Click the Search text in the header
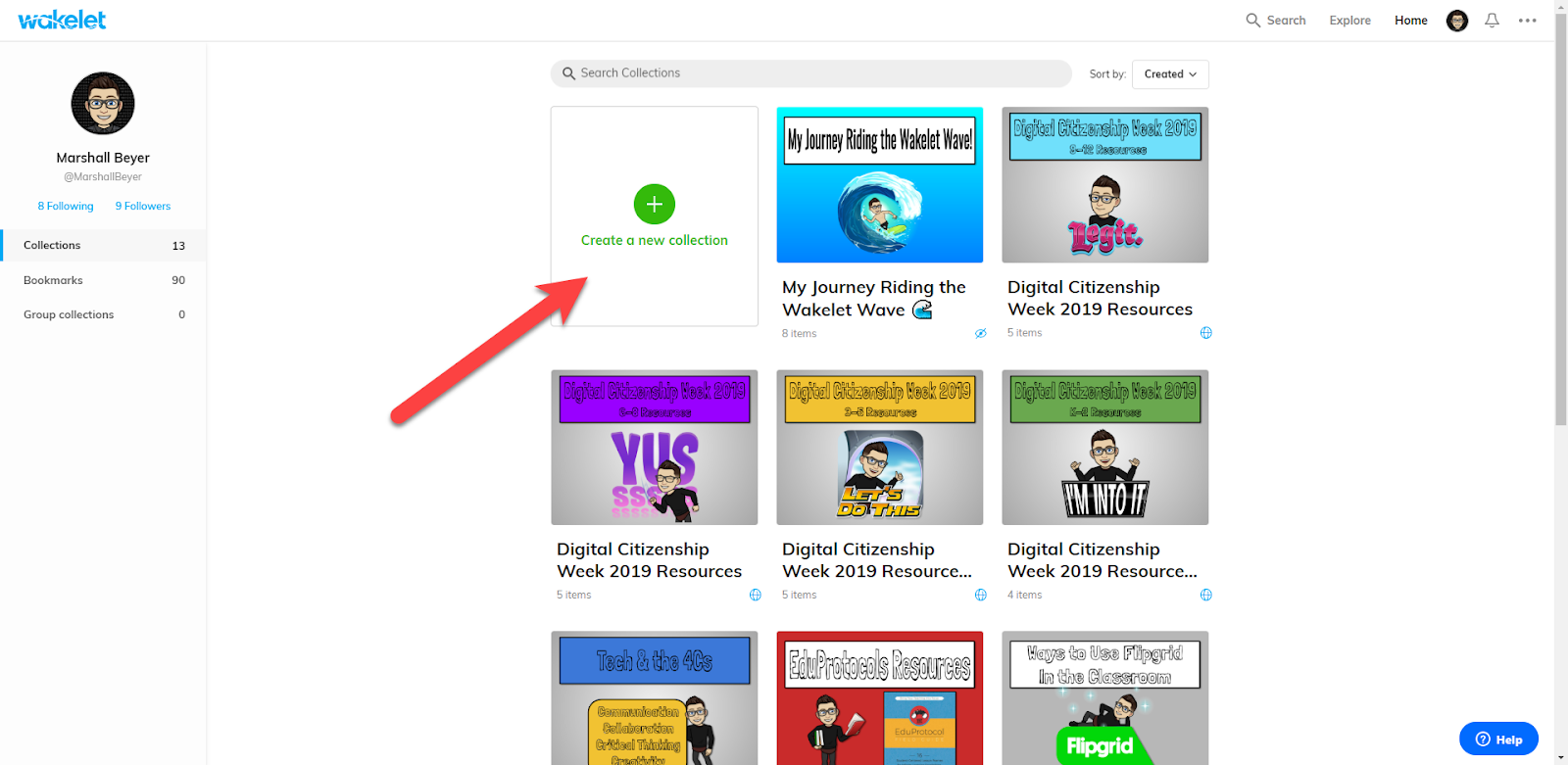 click(x=1286, y=21)
